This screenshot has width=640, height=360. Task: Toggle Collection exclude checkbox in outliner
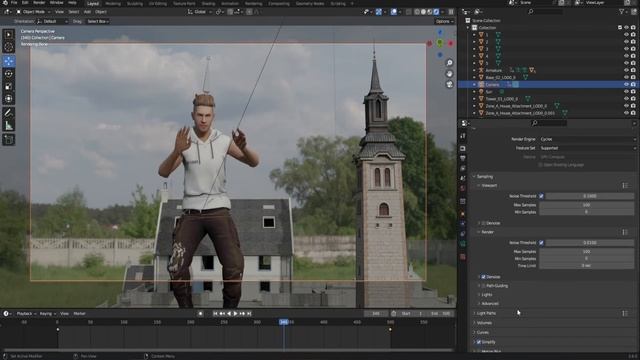point(620,27)
